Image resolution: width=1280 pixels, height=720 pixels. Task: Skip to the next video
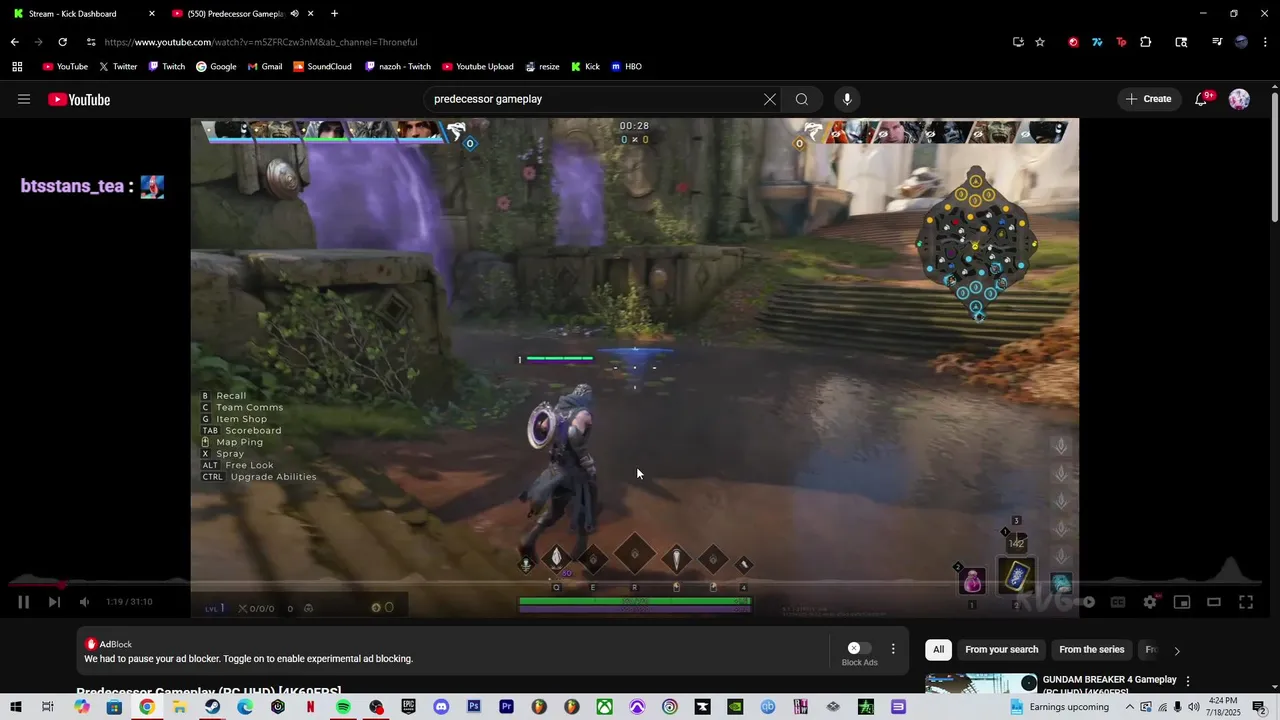(54, 602)
